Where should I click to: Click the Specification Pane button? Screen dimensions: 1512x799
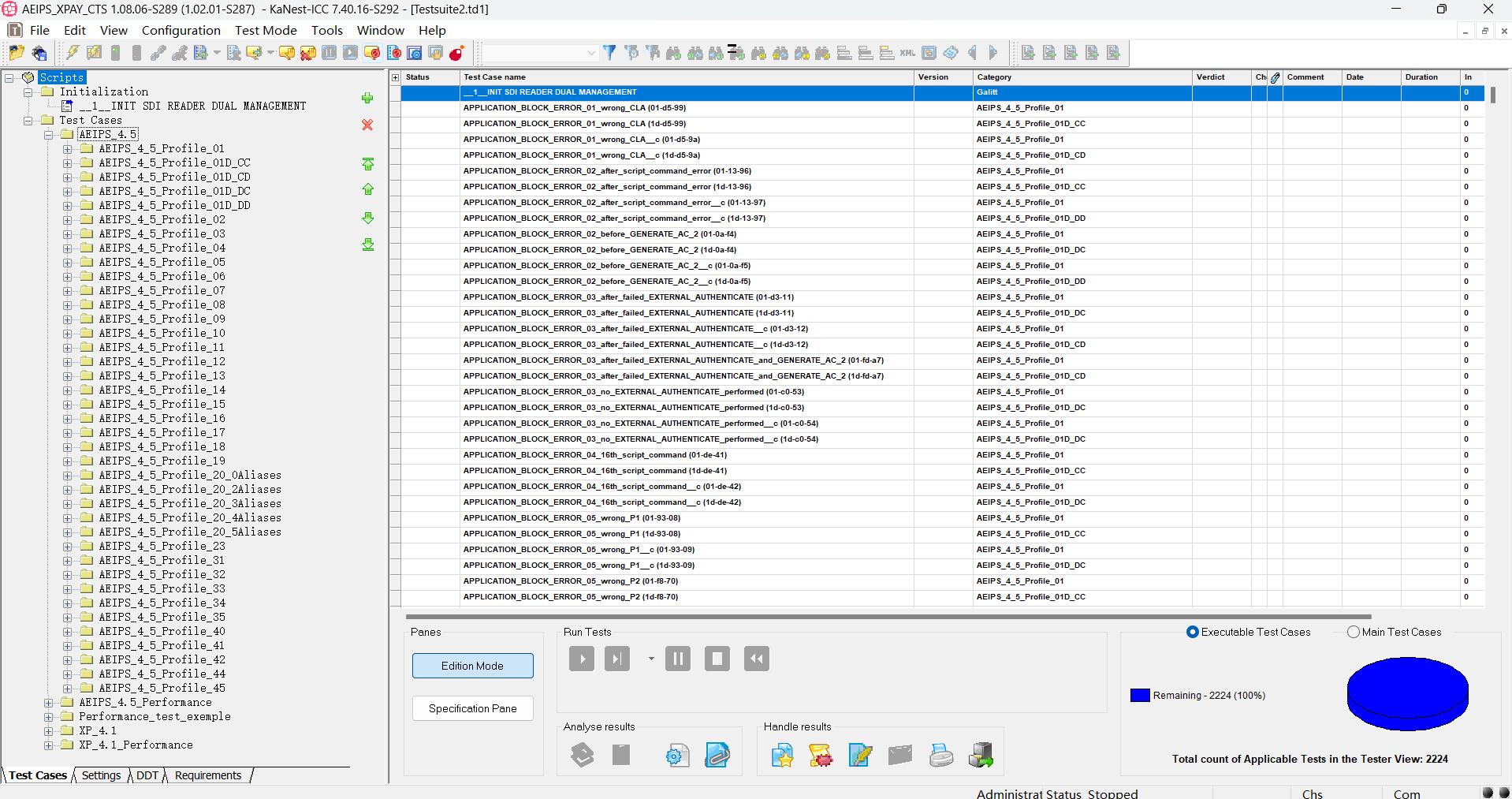coord(472,708)
